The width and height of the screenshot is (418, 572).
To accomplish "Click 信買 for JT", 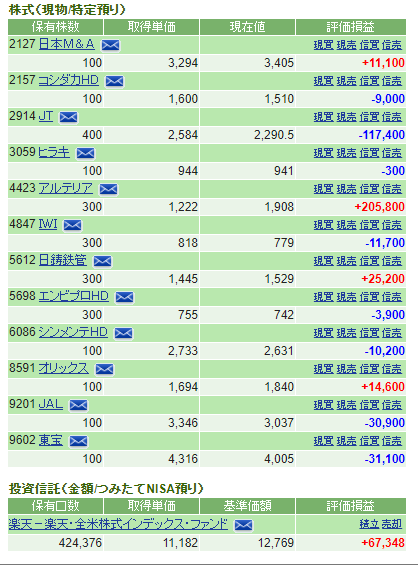I will point(369,117).
